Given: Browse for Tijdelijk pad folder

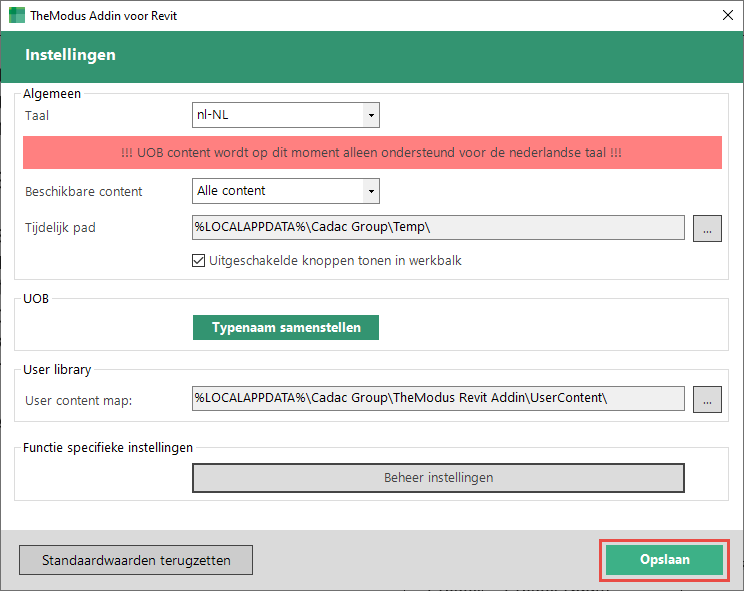Looking at the screenshot, I should coord(707,228).
